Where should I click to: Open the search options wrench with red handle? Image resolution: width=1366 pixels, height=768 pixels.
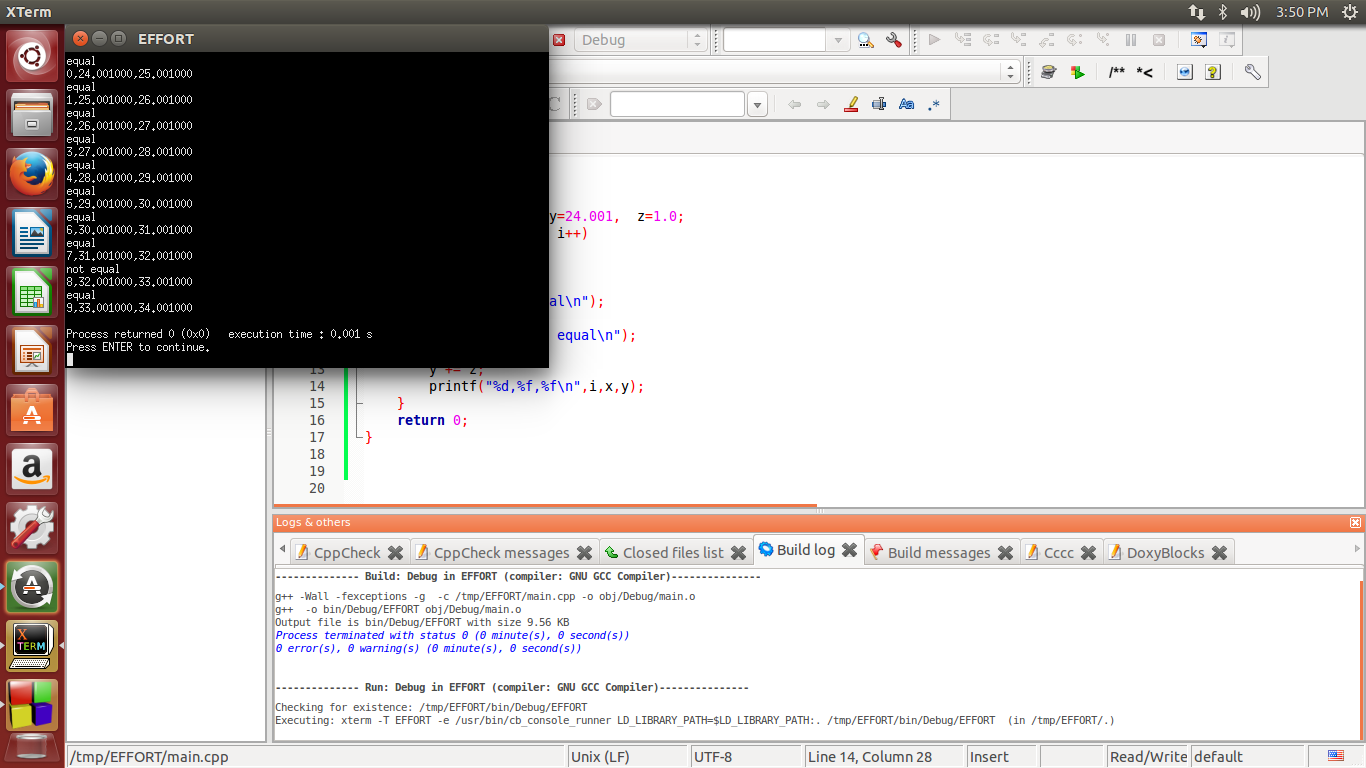coord(894,40)
